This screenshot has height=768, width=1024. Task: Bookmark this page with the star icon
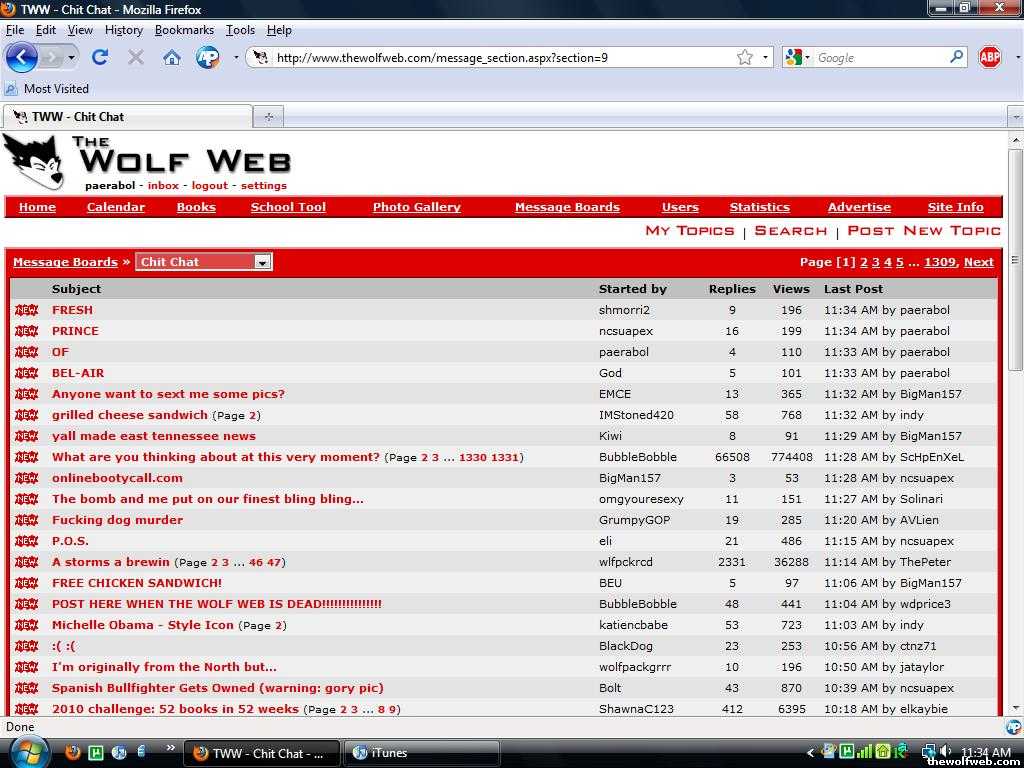point(745,58)
